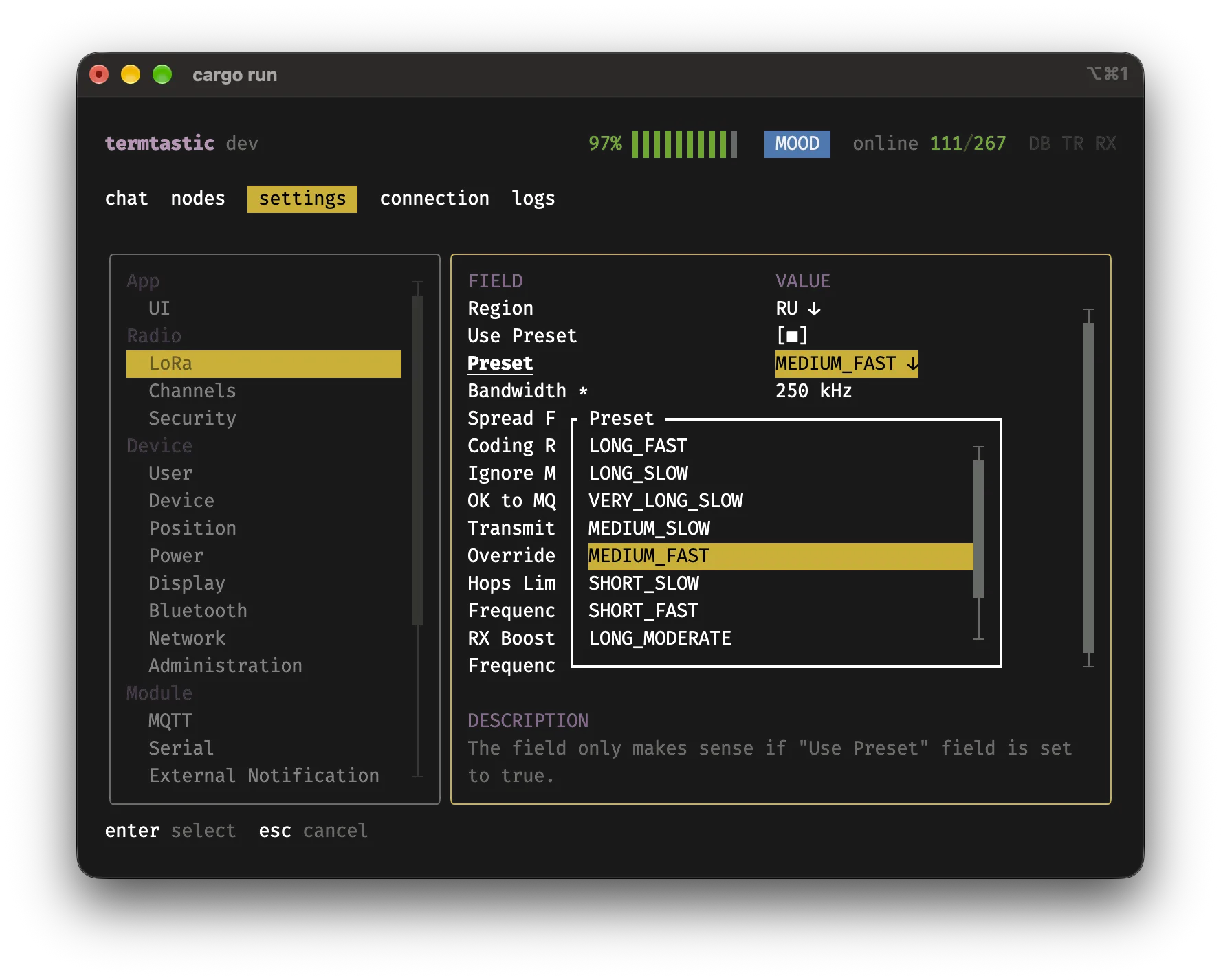Open the Region RU dropdown
The height and width of the screenshot is (980, 1221).
point(798,309)
